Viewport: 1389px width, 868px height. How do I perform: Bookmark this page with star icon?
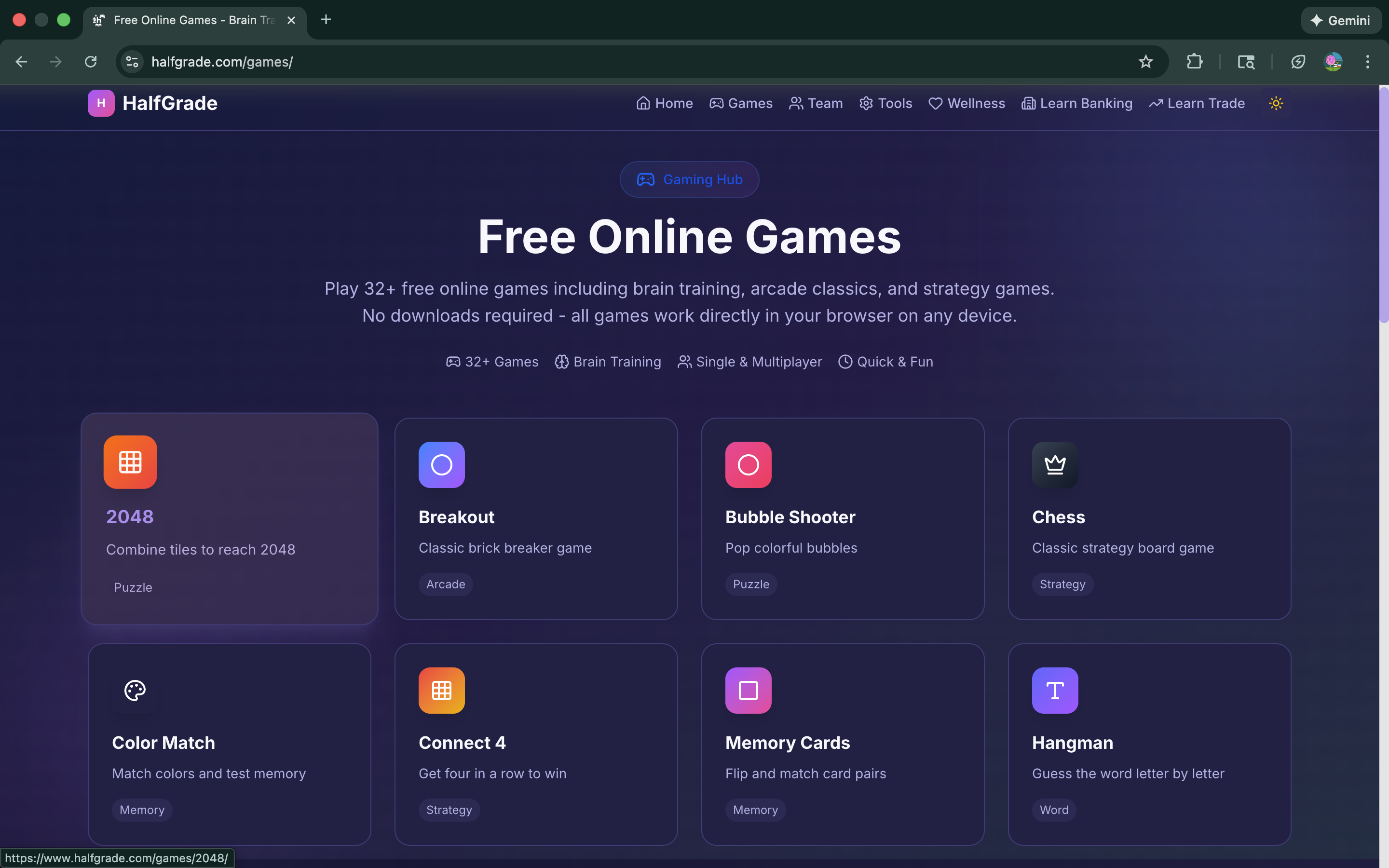(1145, 61)
